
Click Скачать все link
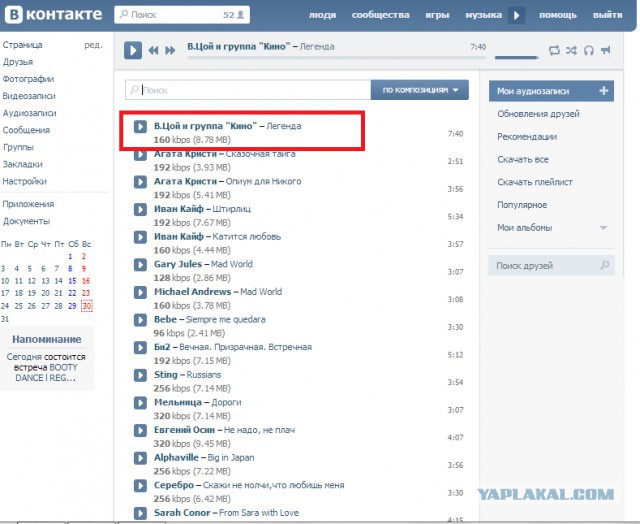click(522, 160)
